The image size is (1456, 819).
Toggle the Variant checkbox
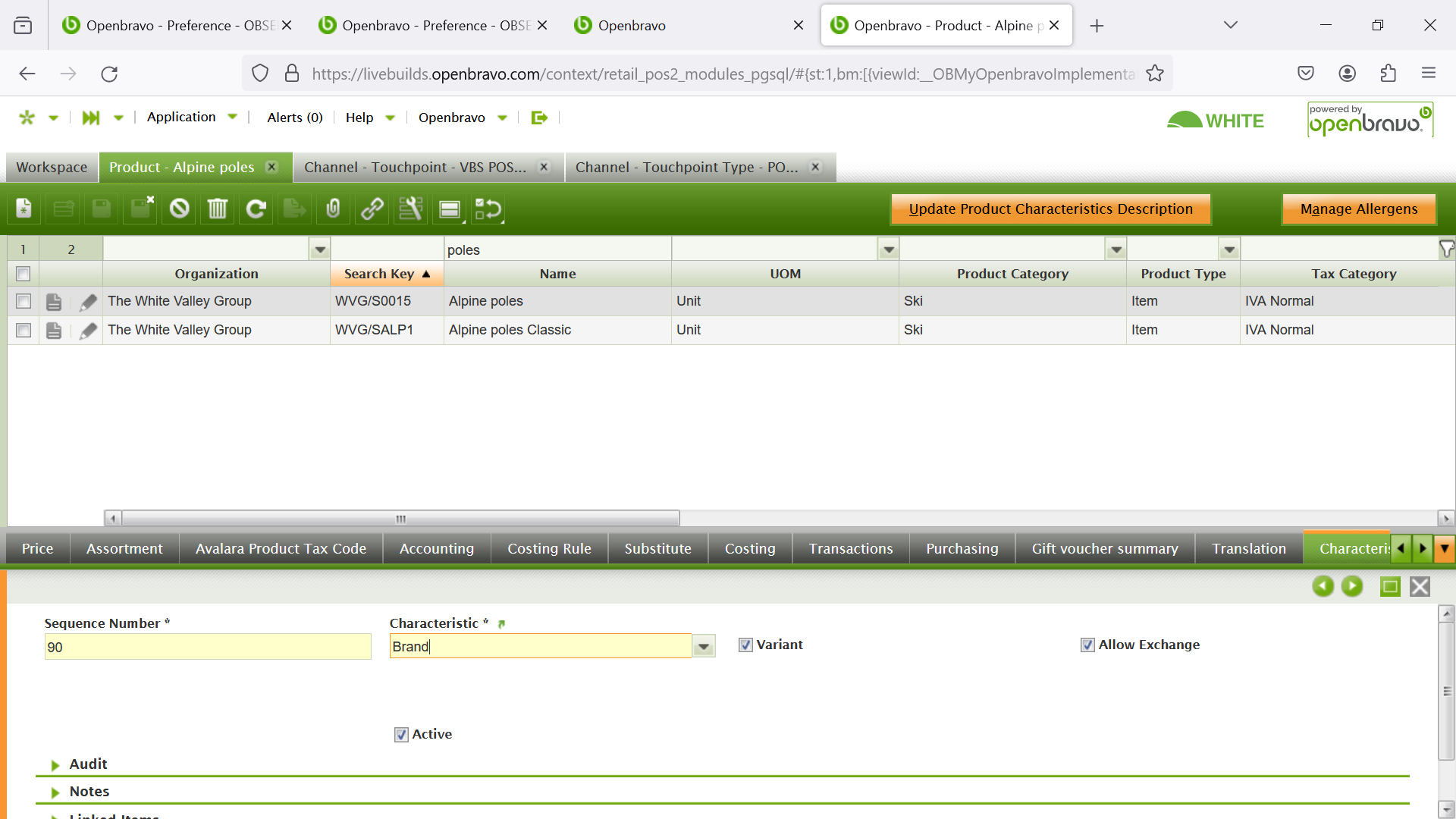(x=745, y=645)
